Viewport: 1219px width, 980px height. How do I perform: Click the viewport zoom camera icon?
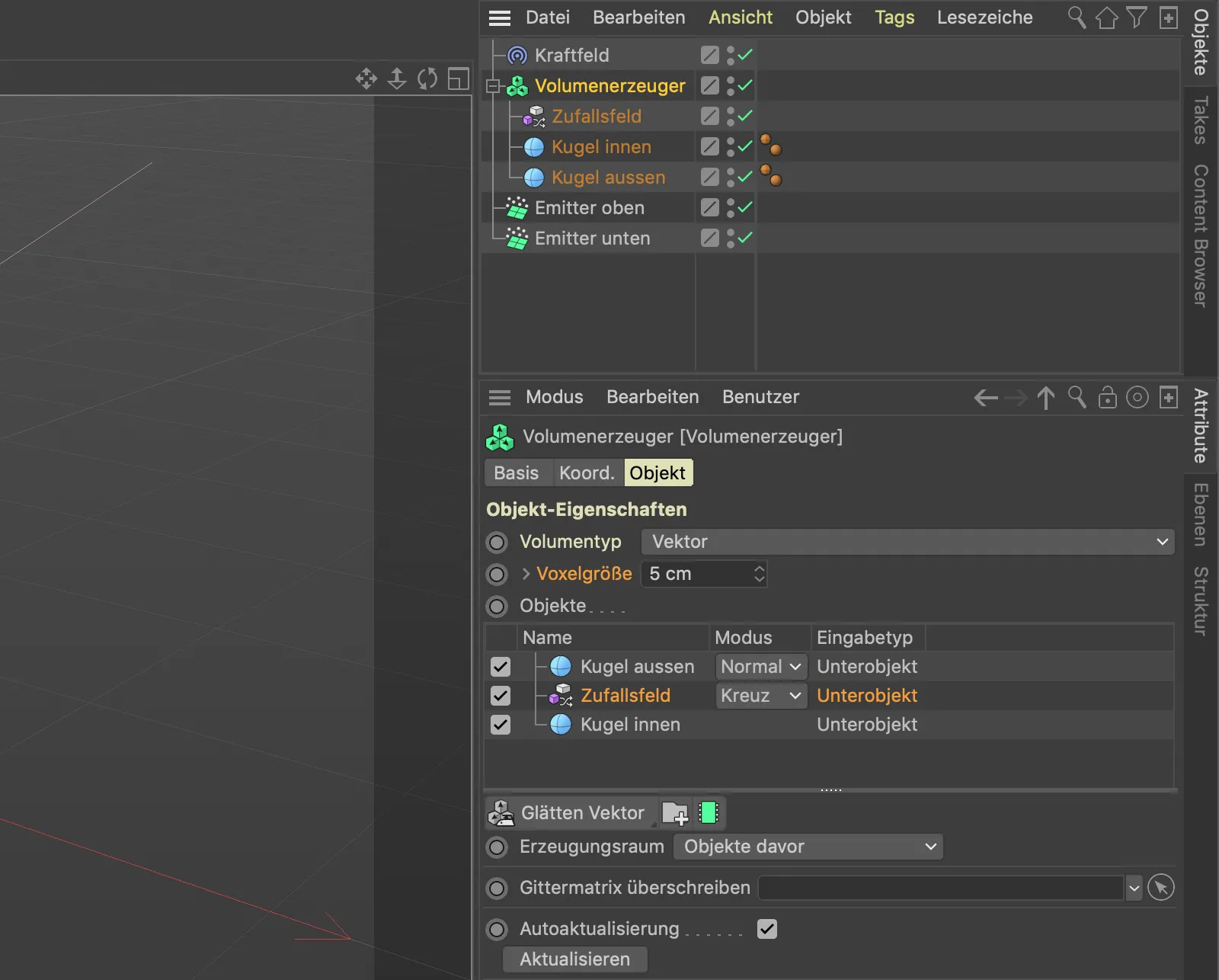coord(397,78)
